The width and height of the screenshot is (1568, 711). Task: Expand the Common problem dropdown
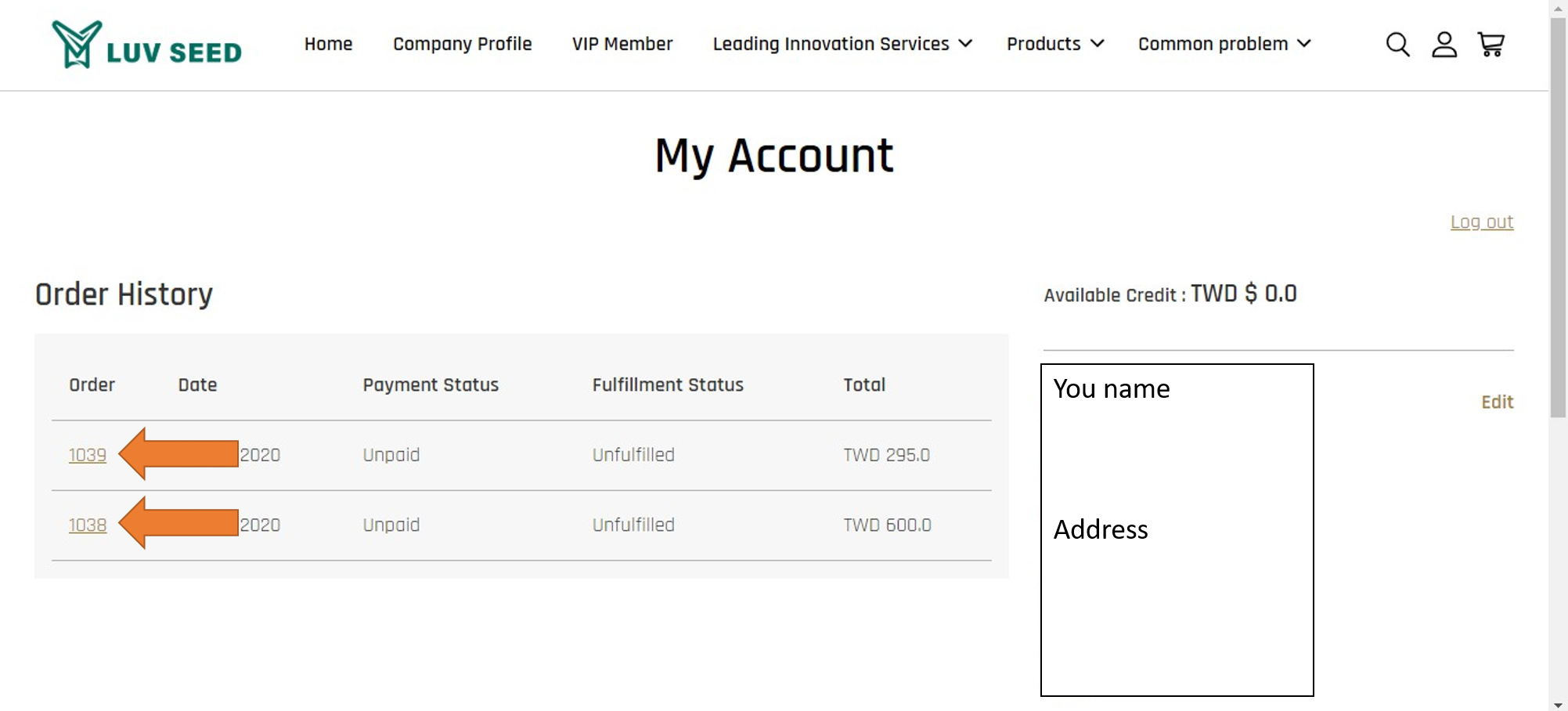tap(1224, 44)
